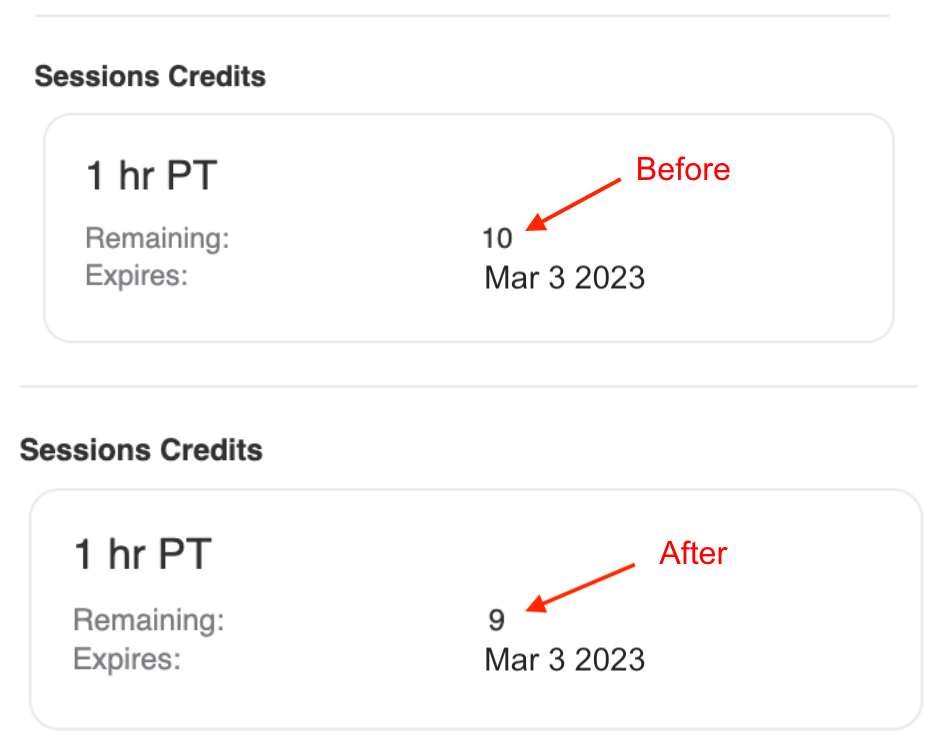
Task: Click the remaining credits value 9
Action: click(x=497, y=621)
